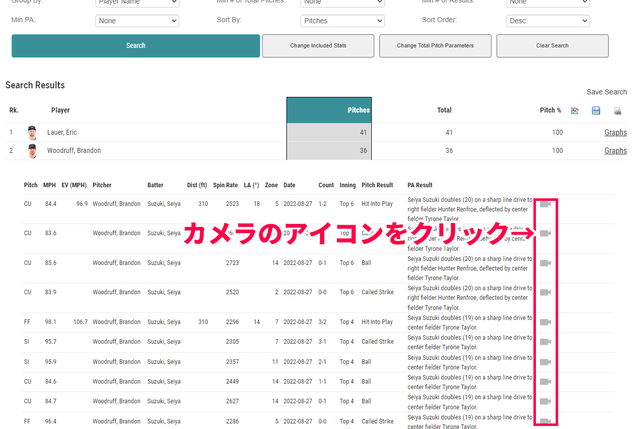Open video for CU 83.9 Called Strike
Screen dimensions: 640x429
(x=545, y=292)
